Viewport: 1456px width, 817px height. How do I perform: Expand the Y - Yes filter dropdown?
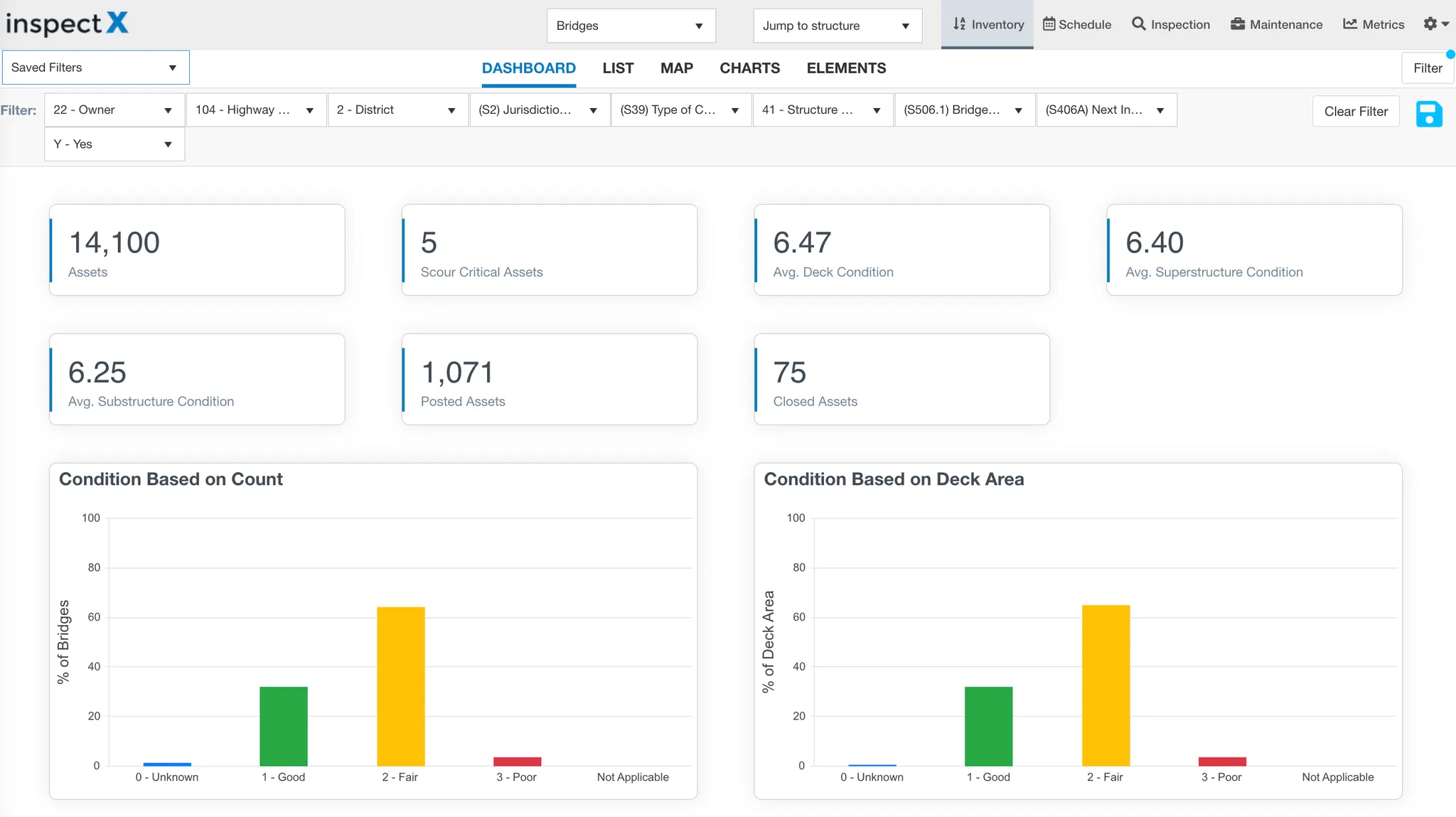114,144
